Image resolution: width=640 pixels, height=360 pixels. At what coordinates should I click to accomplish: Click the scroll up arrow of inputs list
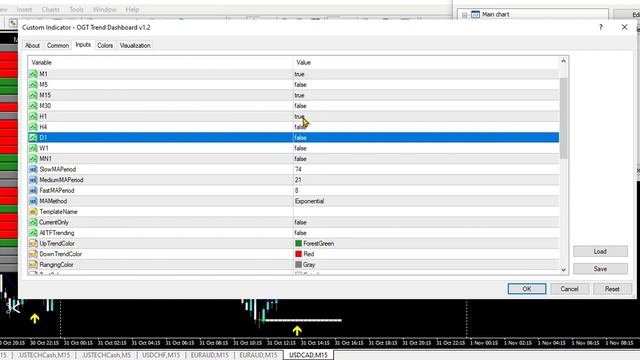(563, 61)
